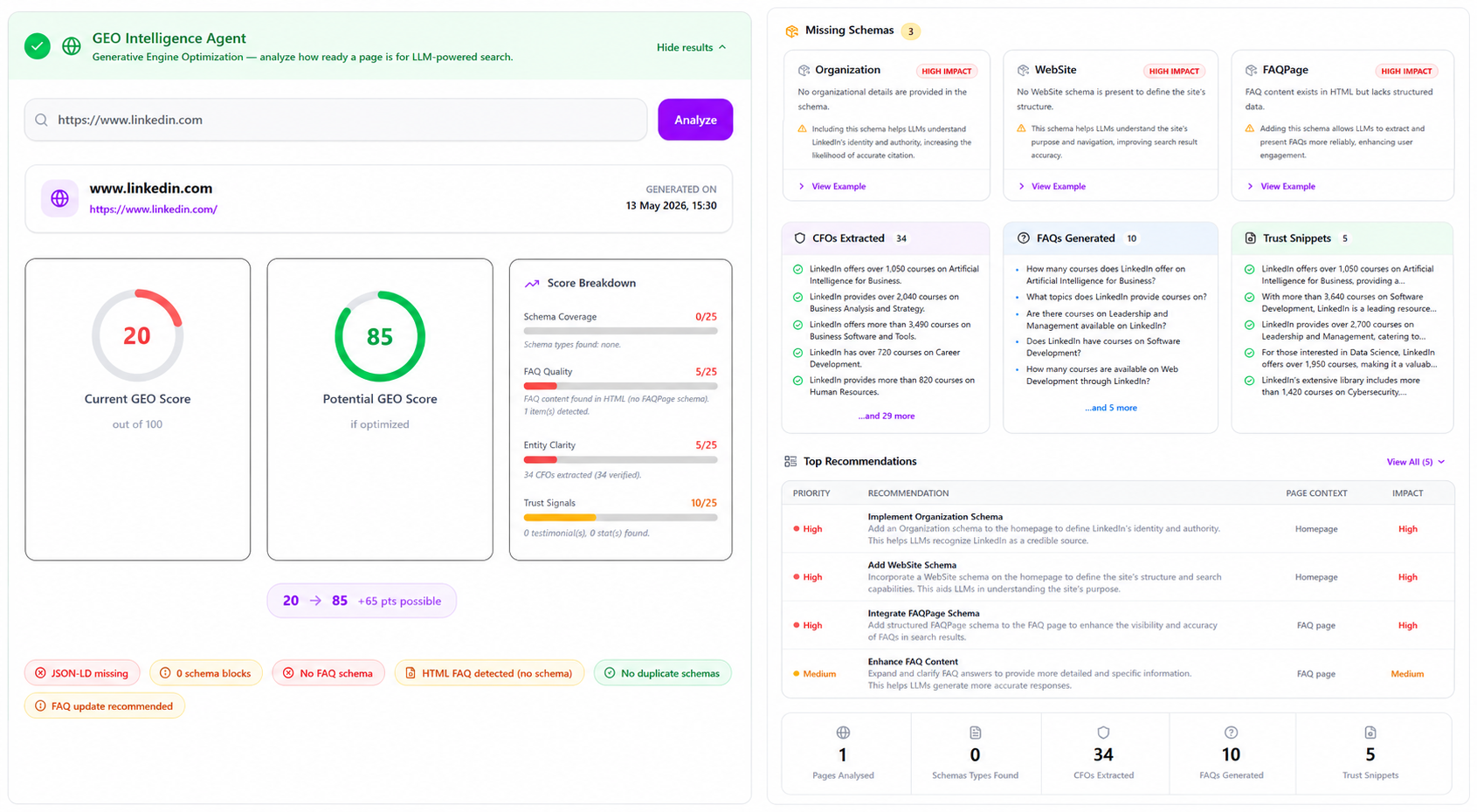Click the Analyze button
Image resolution: width=1477 pixels, height=812 pixels.
pyautogui.click(x=695, y=120)
